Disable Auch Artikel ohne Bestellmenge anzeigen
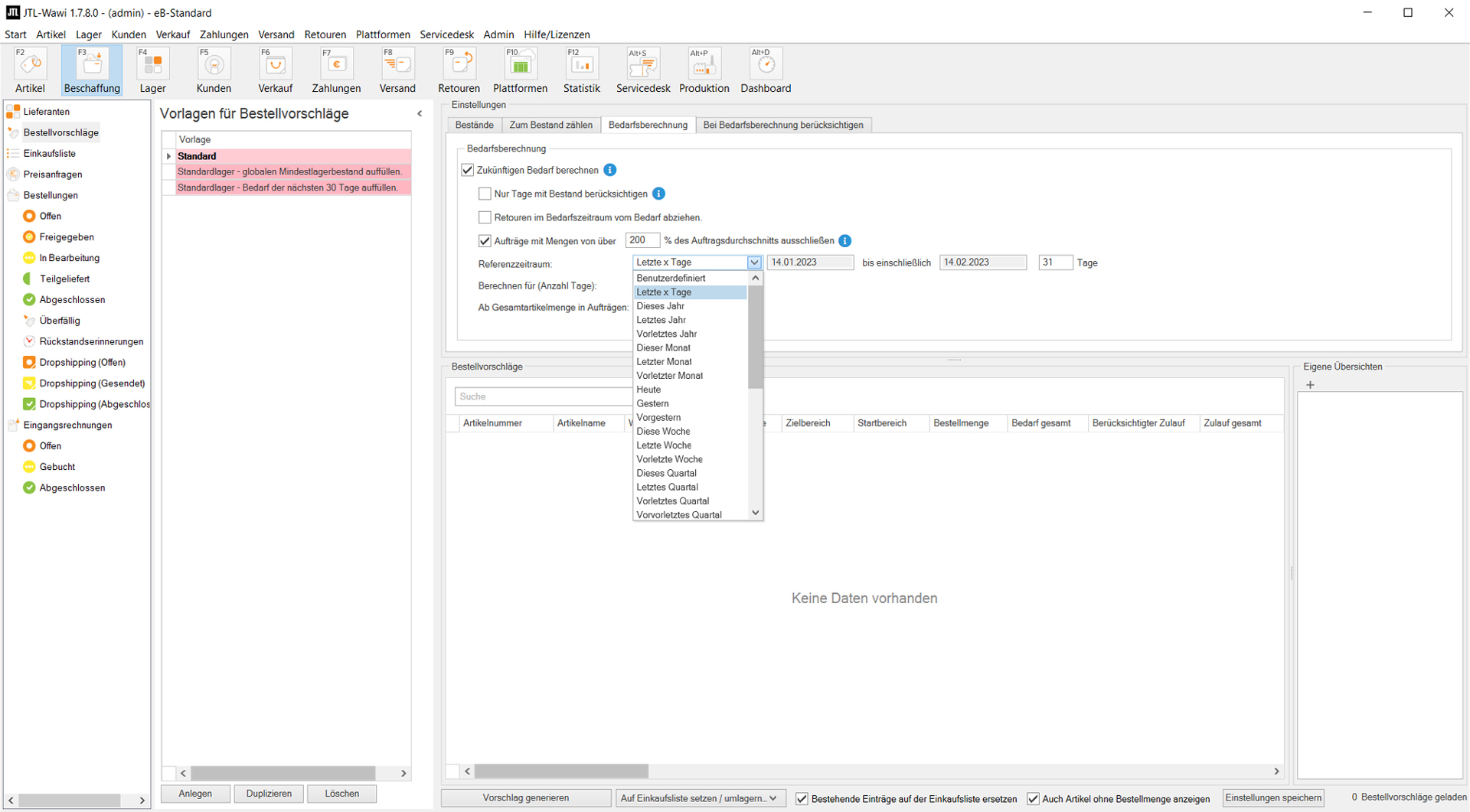1470x812 pixels. [1034, 798]
